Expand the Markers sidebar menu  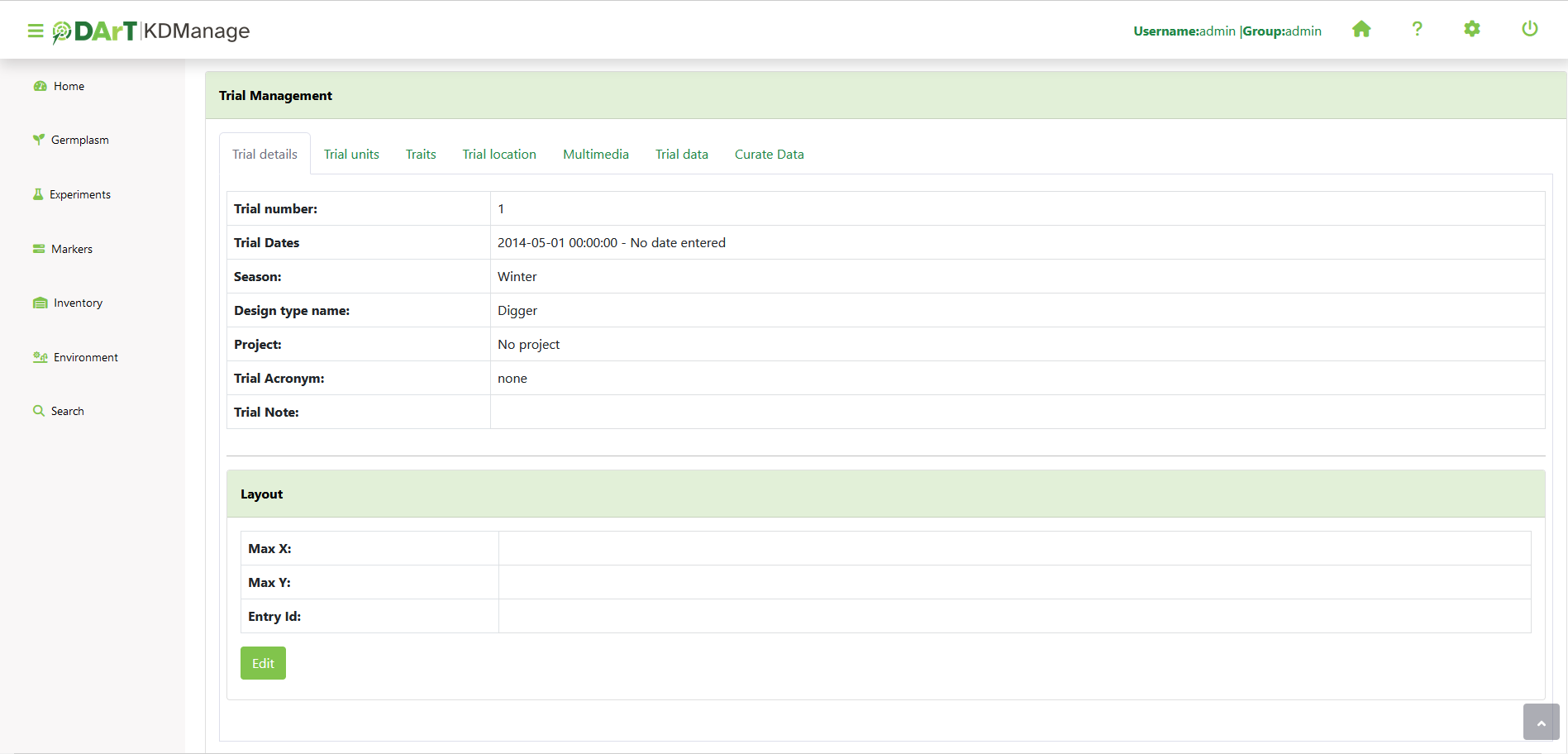tap(71, 249)
